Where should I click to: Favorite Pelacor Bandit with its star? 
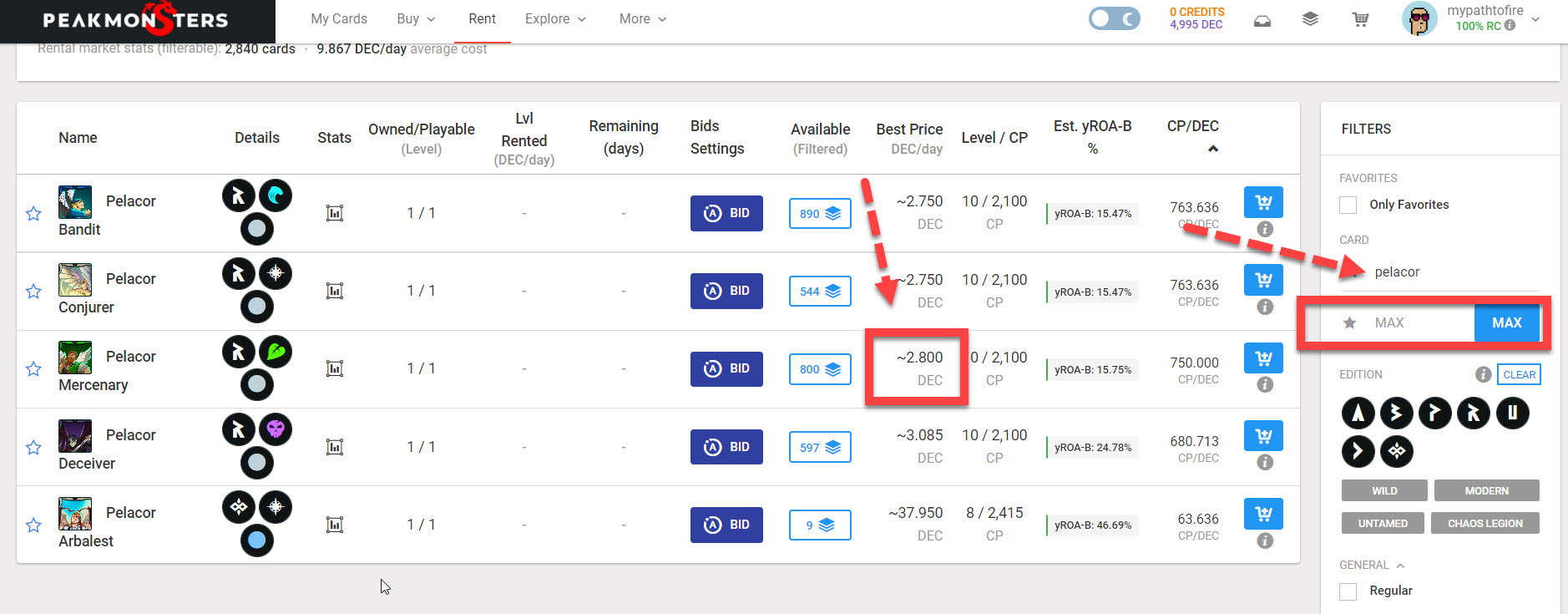tap(33, 214)
